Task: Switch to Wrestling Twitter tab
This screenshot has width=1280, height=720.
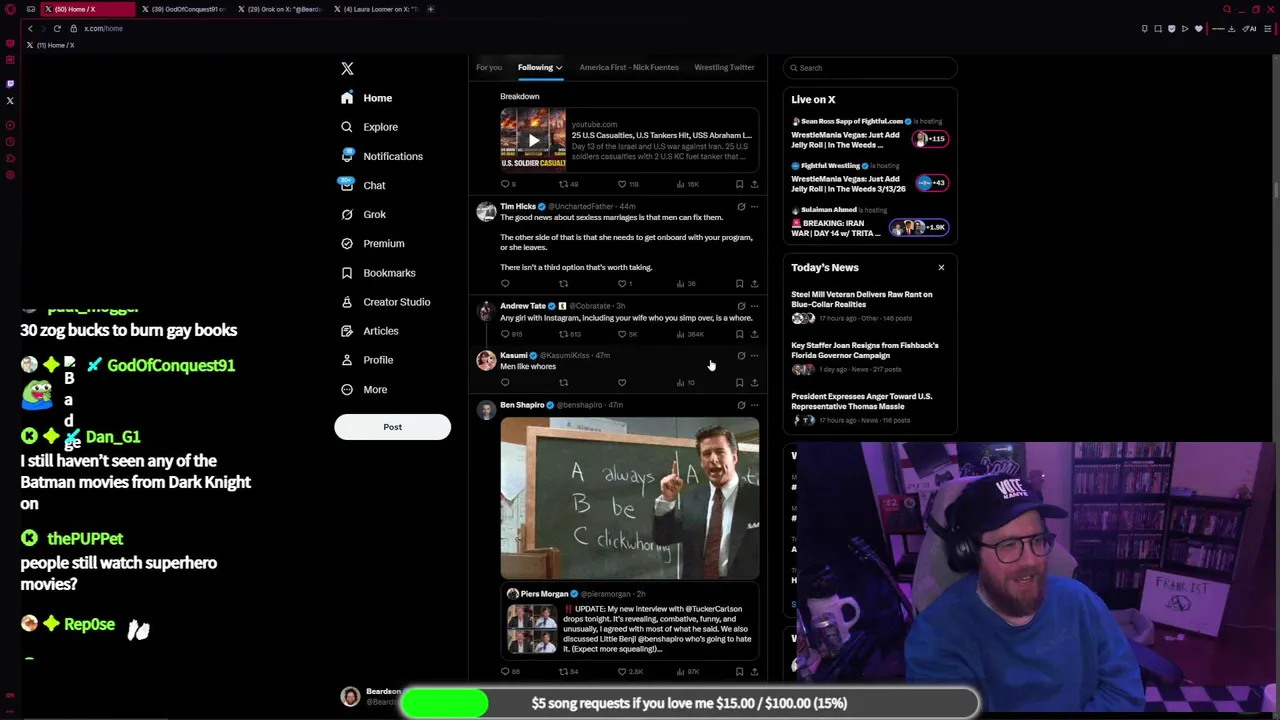Action: point(724,67)
